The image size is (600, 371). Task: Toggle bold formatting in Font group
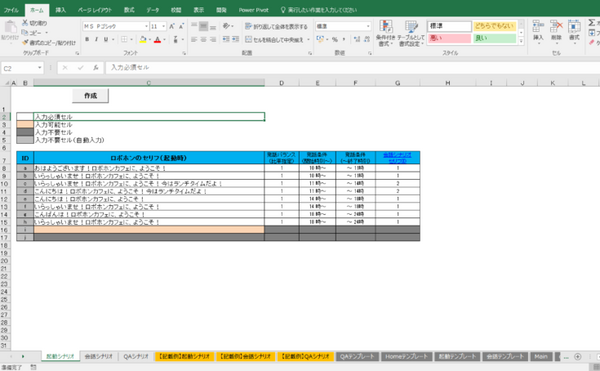[87, 39]
